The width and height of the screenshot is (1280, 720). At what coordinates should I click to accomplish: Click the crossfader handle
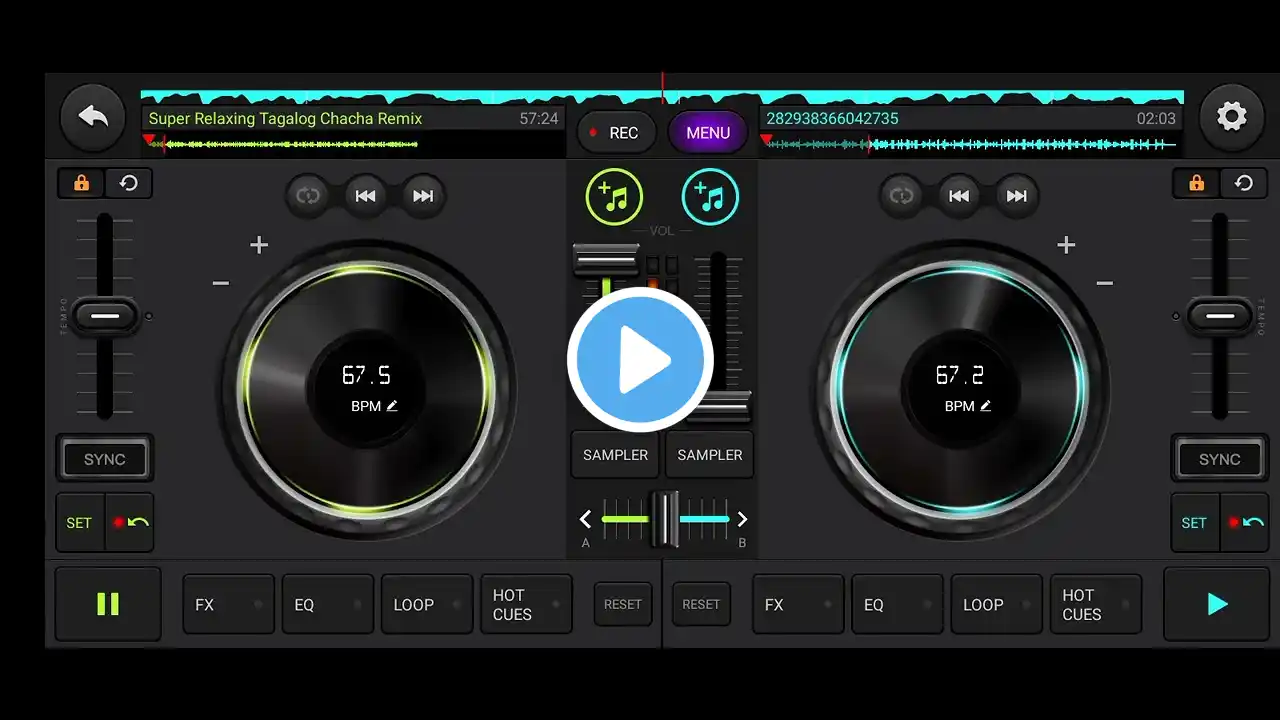click(x=664, y=519)
